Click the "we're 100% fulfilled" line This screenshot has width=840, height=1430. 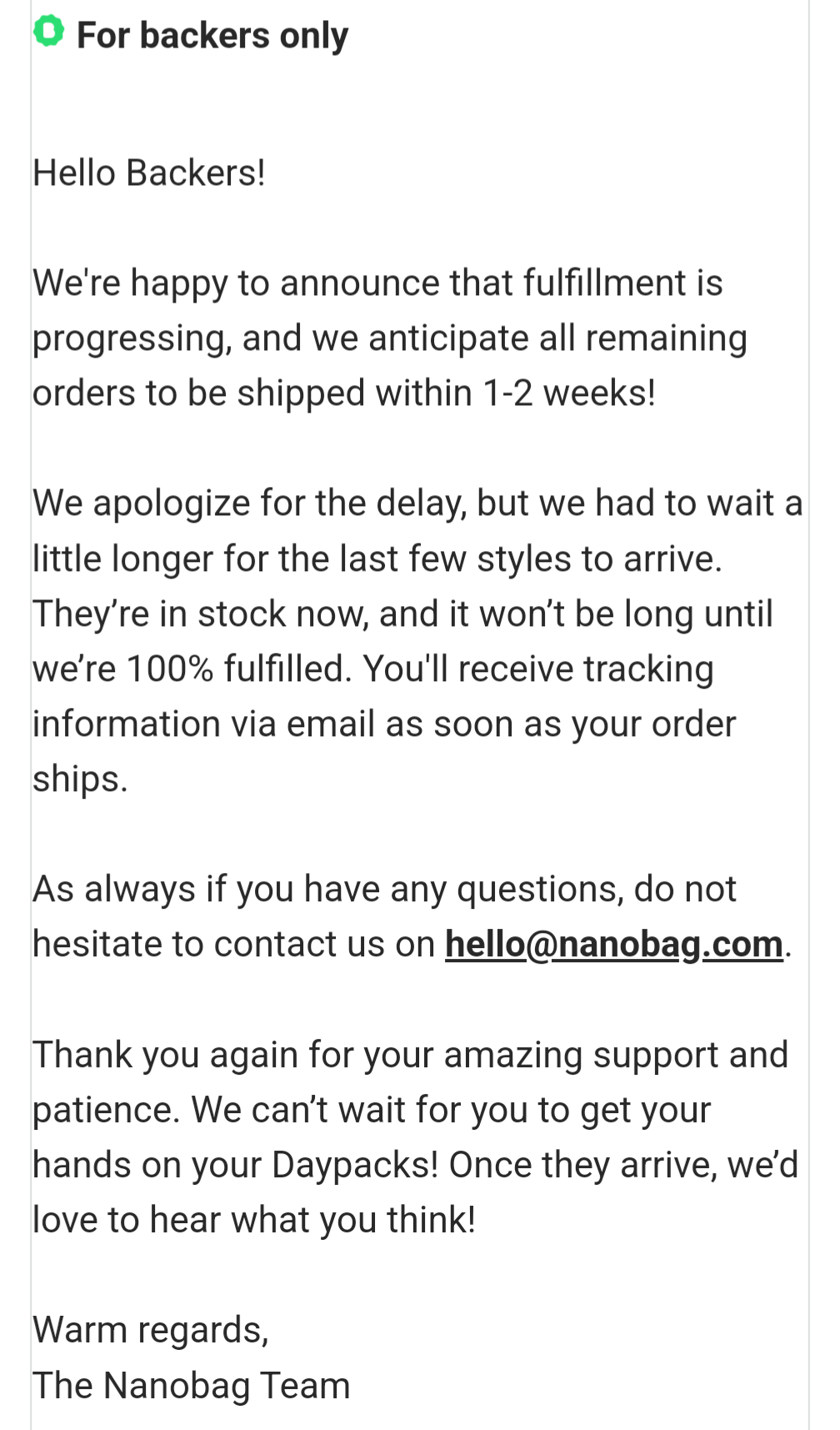pos(373,669)
